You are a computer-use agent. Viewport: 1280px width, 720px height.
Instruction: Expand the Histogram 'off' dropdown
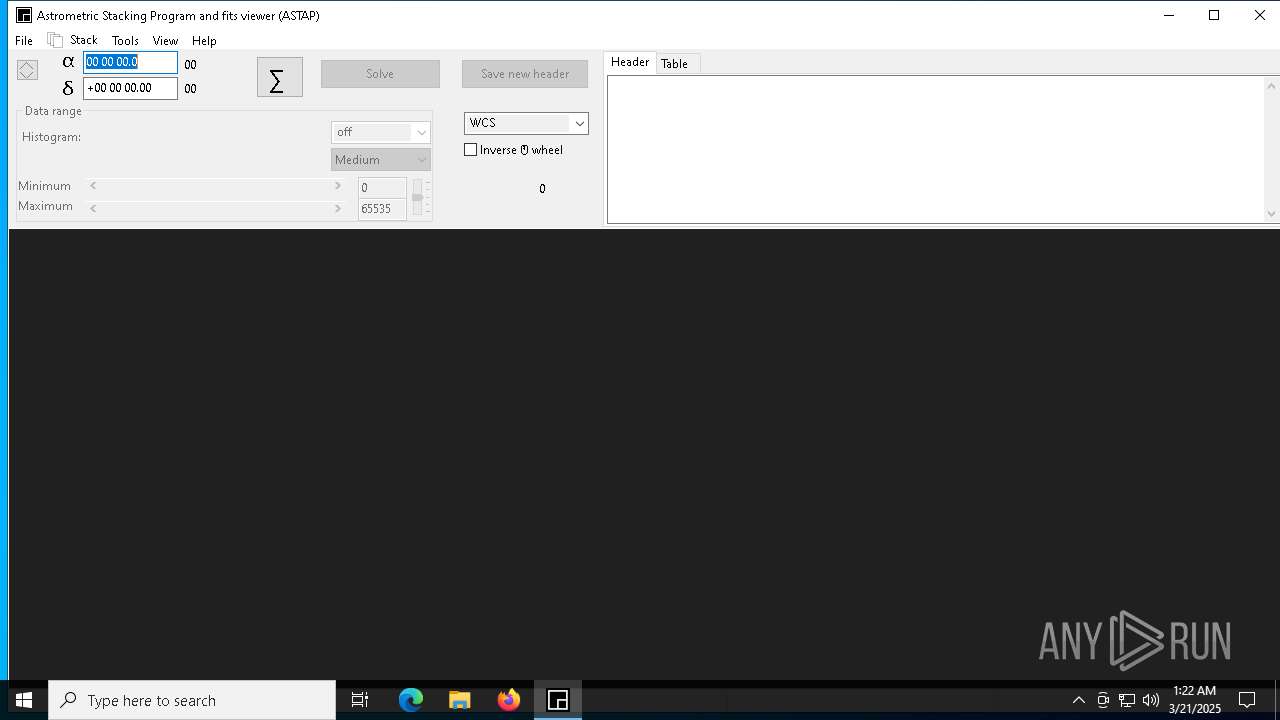[x=421, y=132]
